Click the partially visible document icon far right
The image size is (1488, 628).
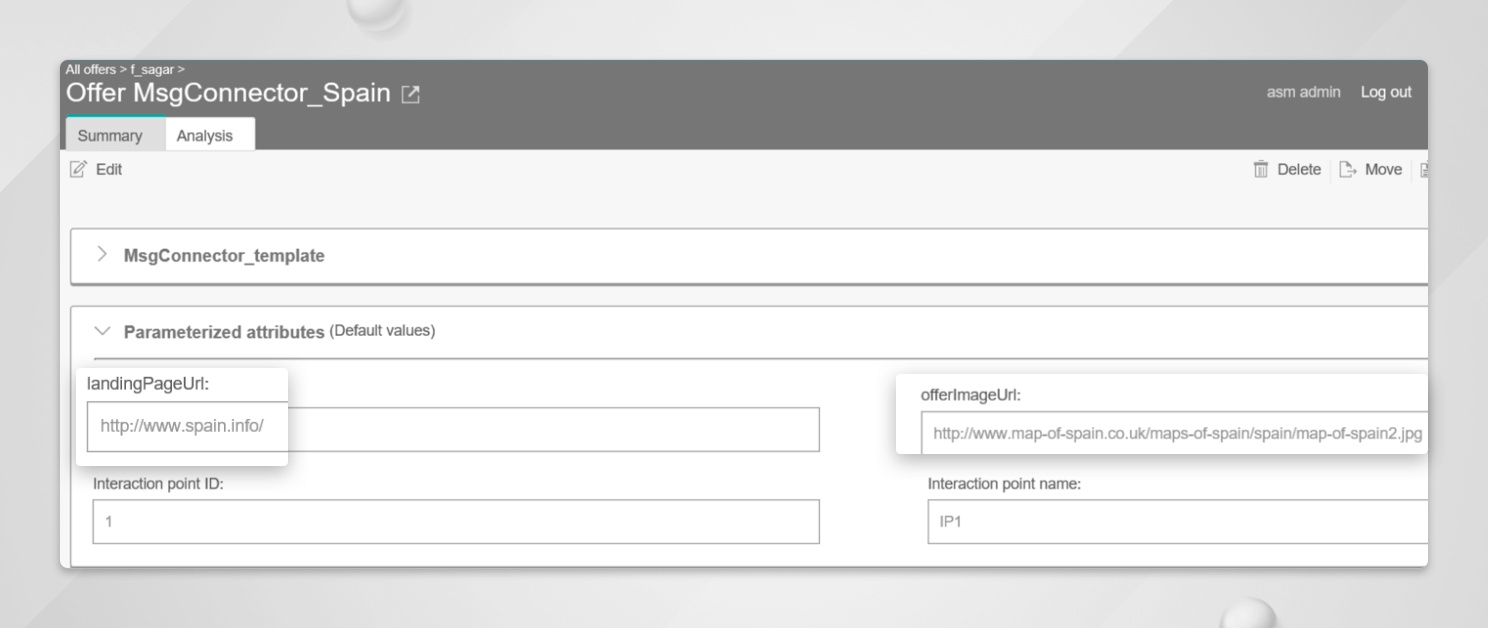1424,169
